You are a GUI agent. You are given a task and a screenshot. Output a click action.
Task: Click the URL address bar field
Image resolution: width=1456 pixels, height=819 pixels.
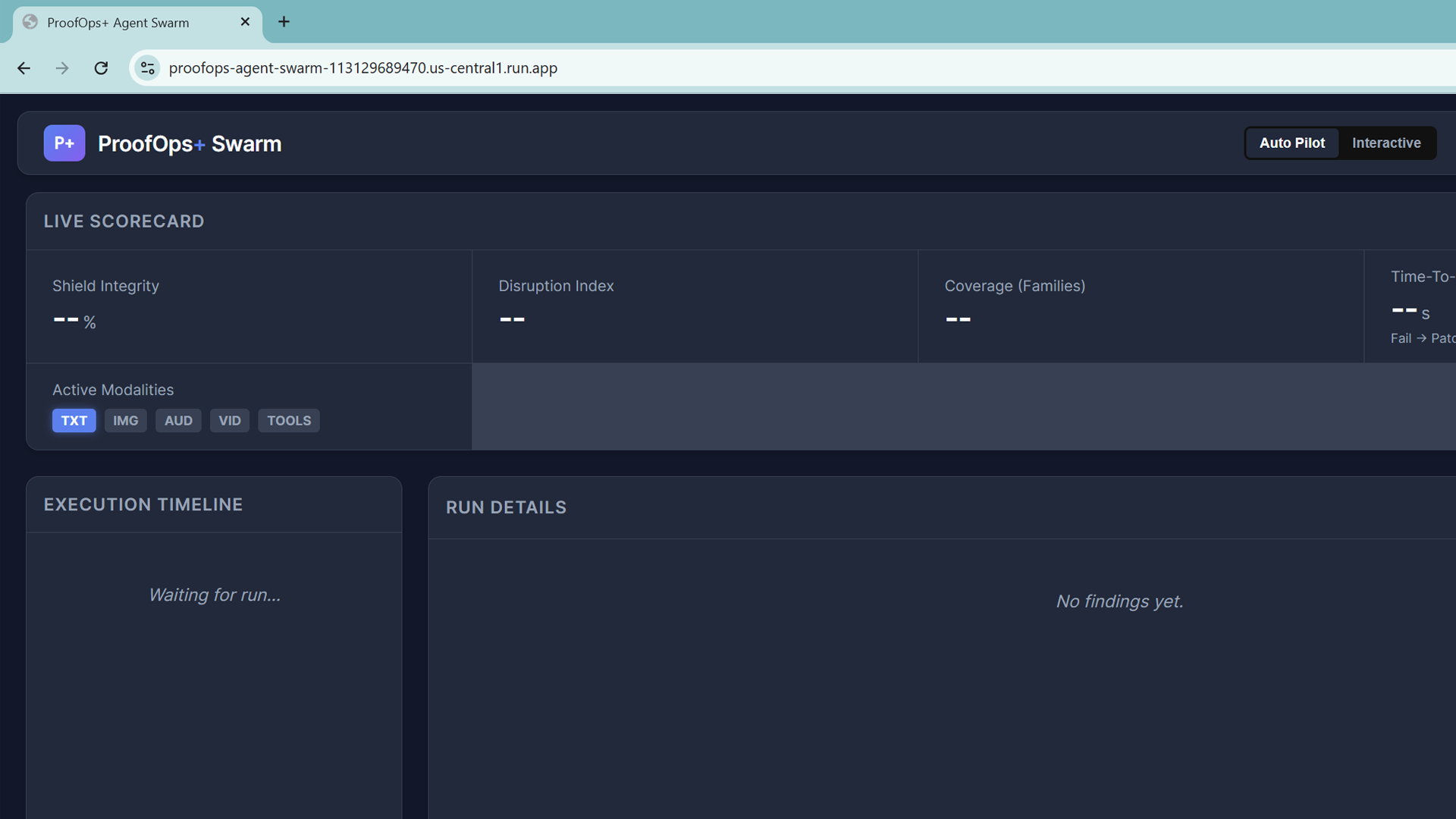pyautogui.click(x=682, y=68)
